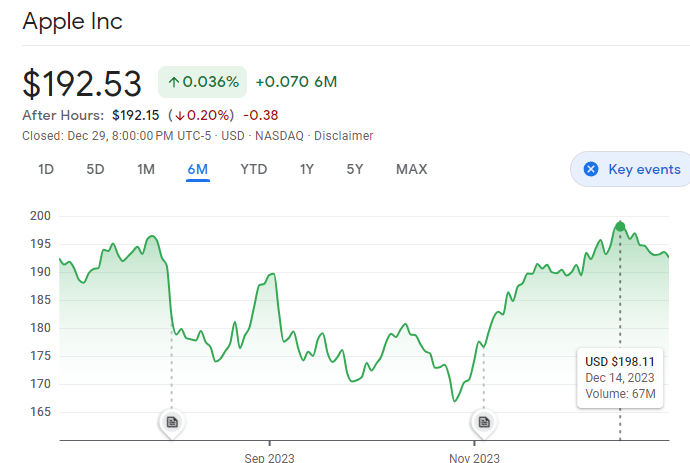This screenshot has width=690, height=463.
Task: Click the +0.070 6M change text
Action: [x=296, y=82]
